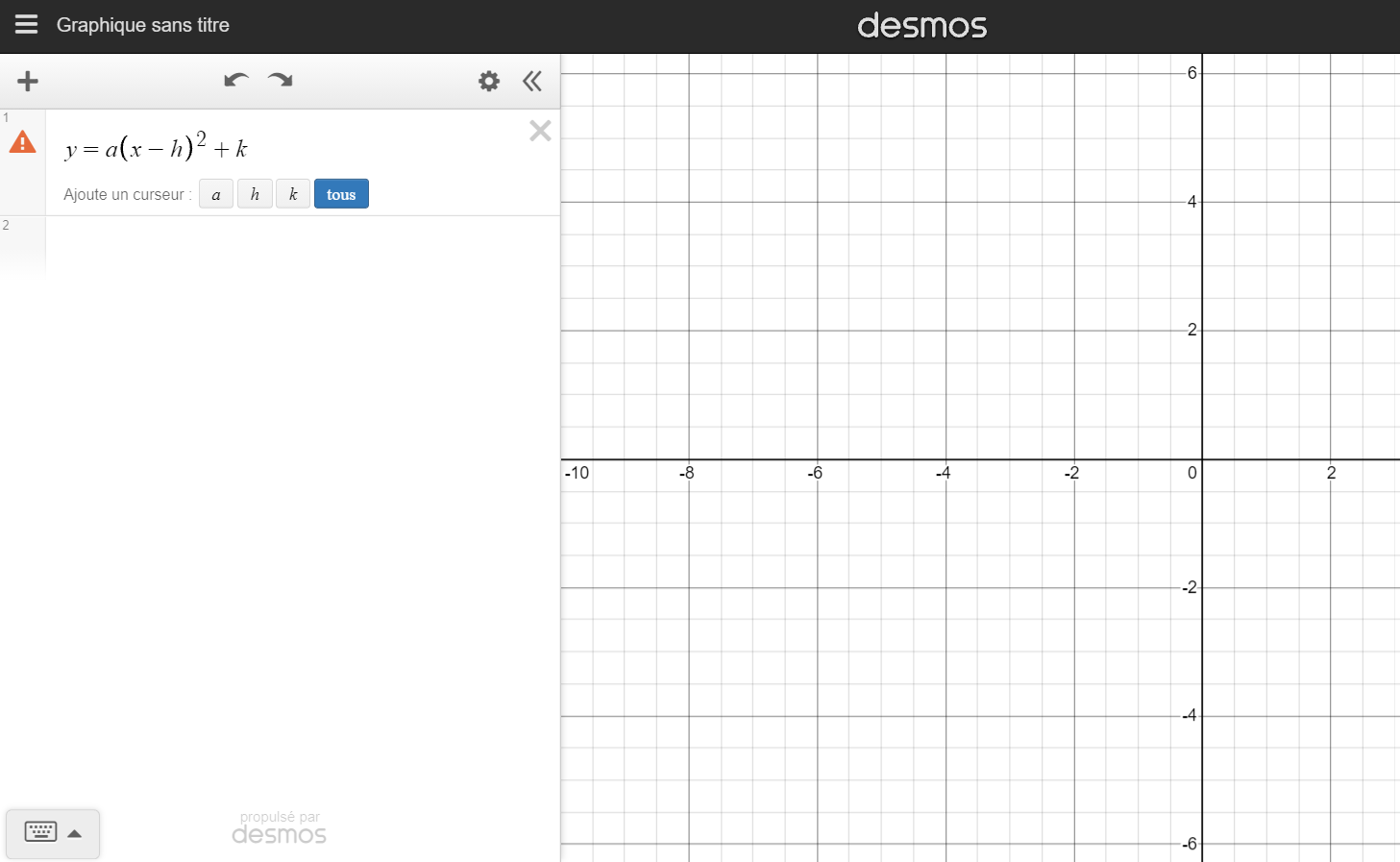The image size is (1400, 862).
Task: Collapse the expression list panel
Action: (532, 82)
